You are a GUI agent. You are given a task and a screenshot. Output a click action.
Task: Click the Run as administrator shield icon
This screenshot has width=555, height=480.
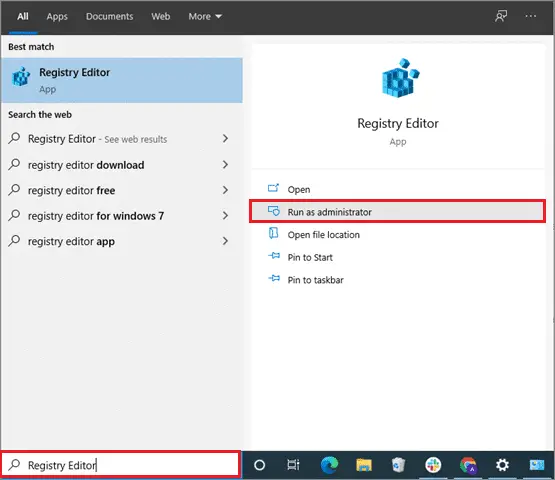click(273, 211)
